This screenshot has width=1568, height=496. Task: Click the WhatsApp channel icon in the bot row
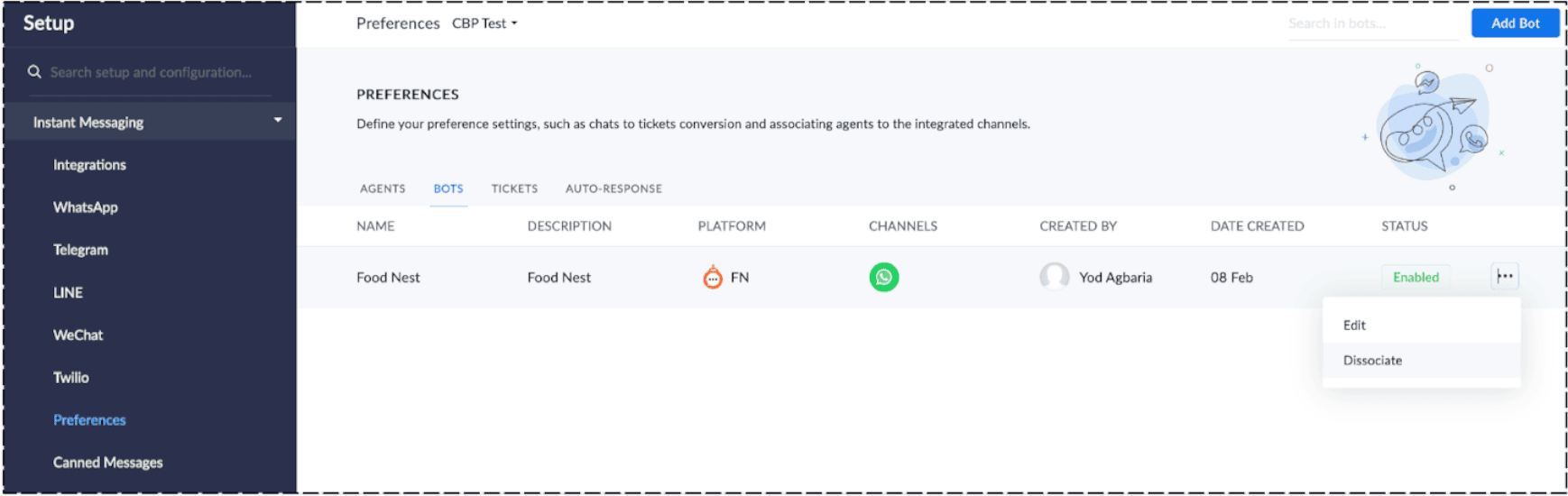pyautogui.click(x=883, y=277)
